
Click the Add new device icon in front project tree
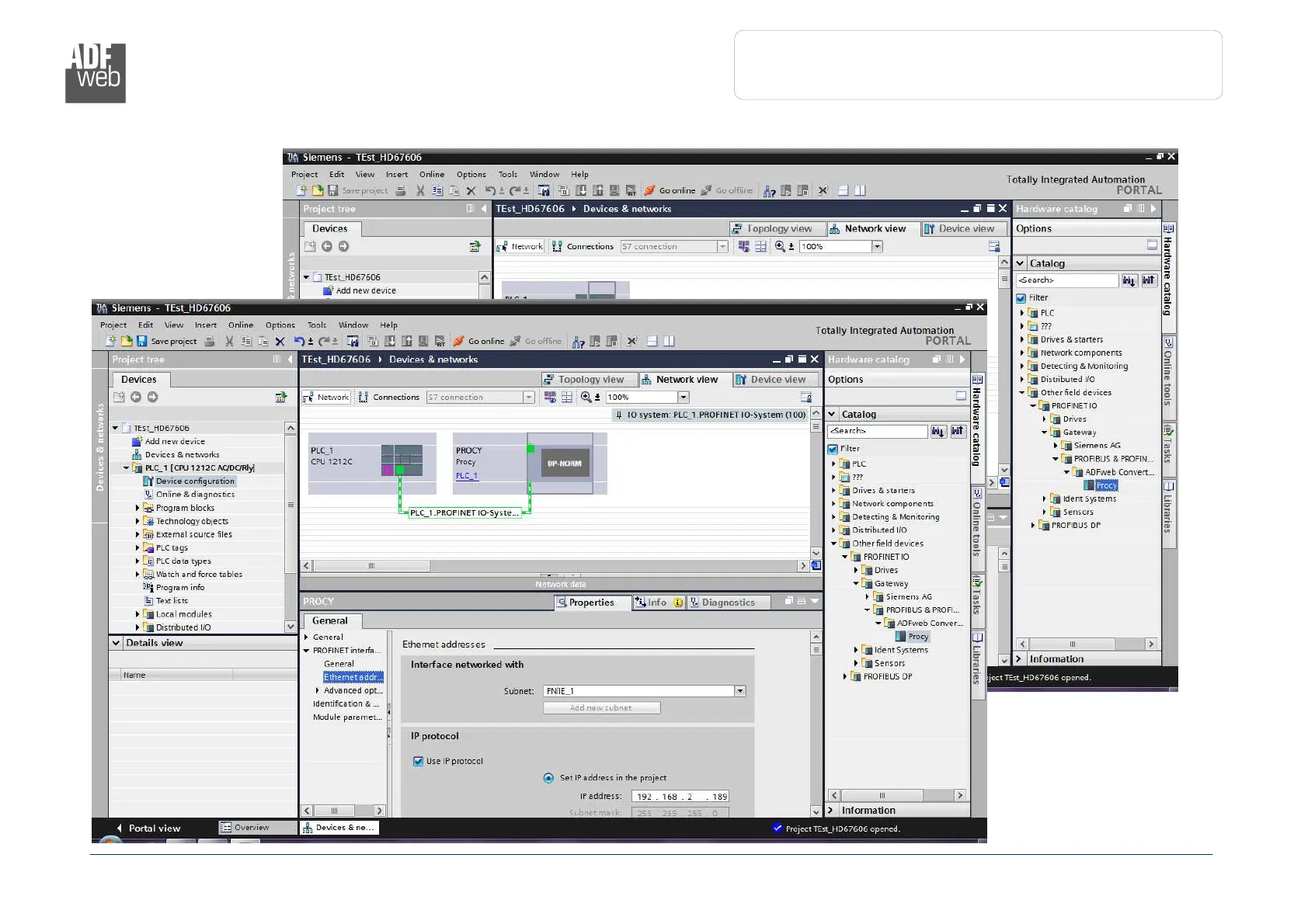(x=137, y=442)
